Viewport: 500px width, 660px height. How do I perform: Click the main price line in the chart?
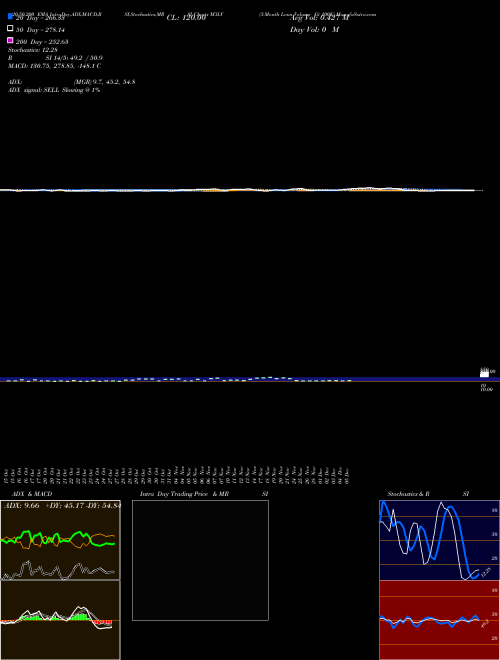coord(242,190)
